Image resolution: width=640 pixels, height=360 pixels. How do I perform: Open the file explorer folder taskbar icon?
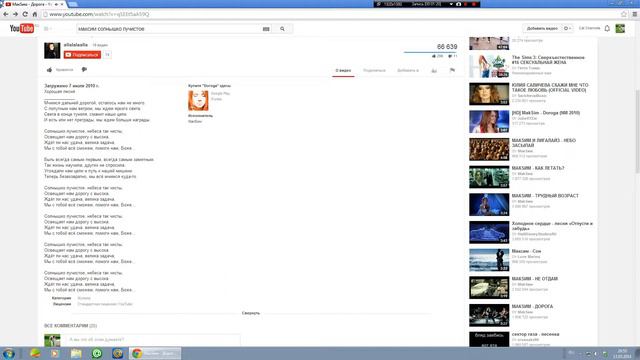point(76,353)
